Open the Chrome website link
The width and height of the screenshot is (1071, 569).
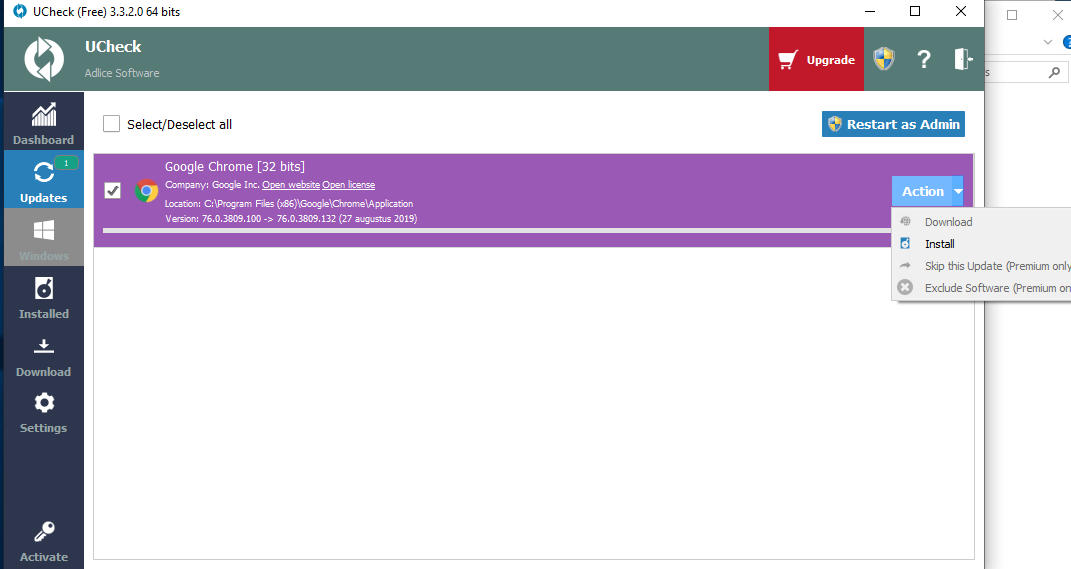click(x=291, y=184)
